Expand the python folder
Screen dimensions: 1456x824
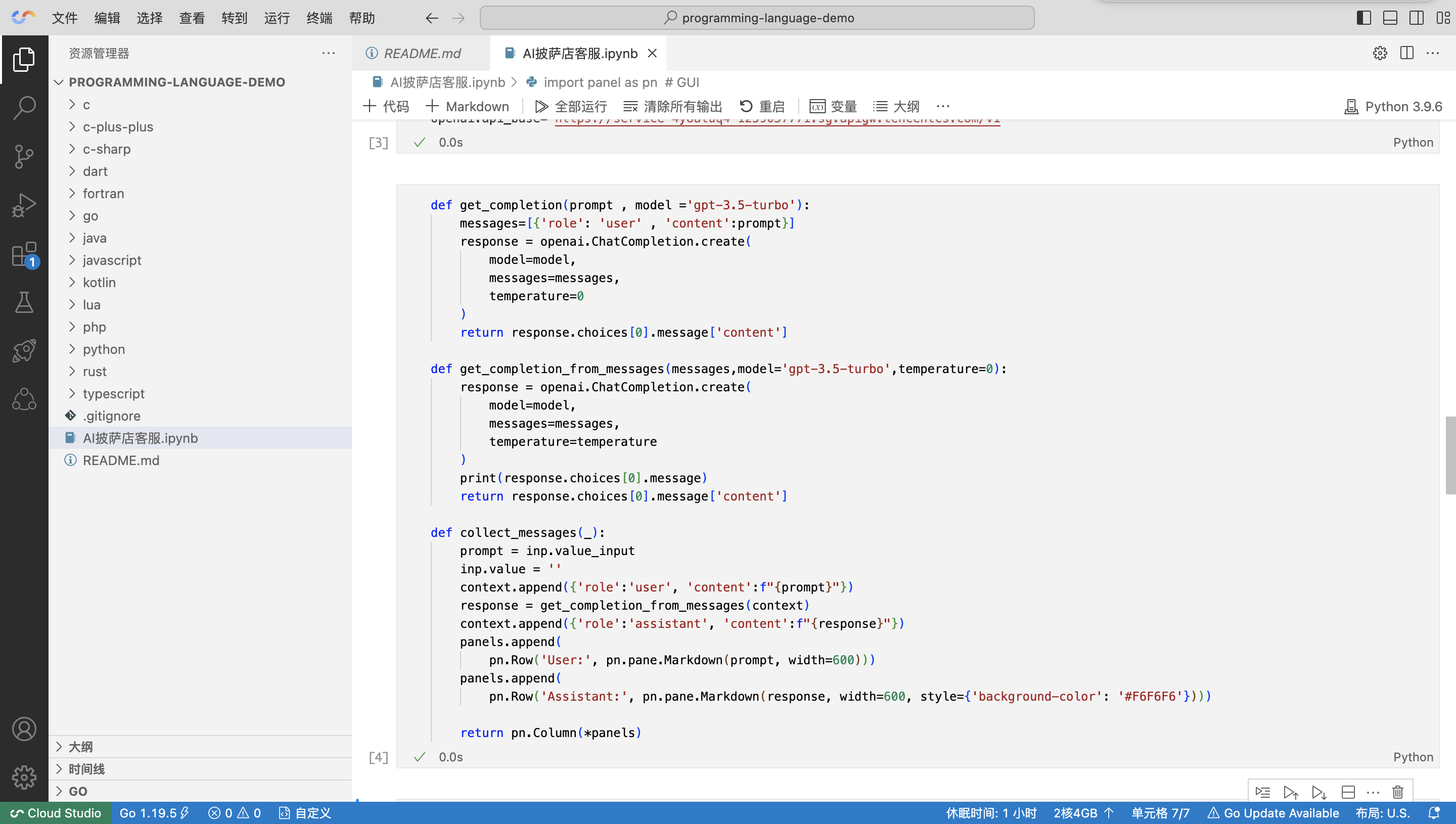(x=104, y=349)
